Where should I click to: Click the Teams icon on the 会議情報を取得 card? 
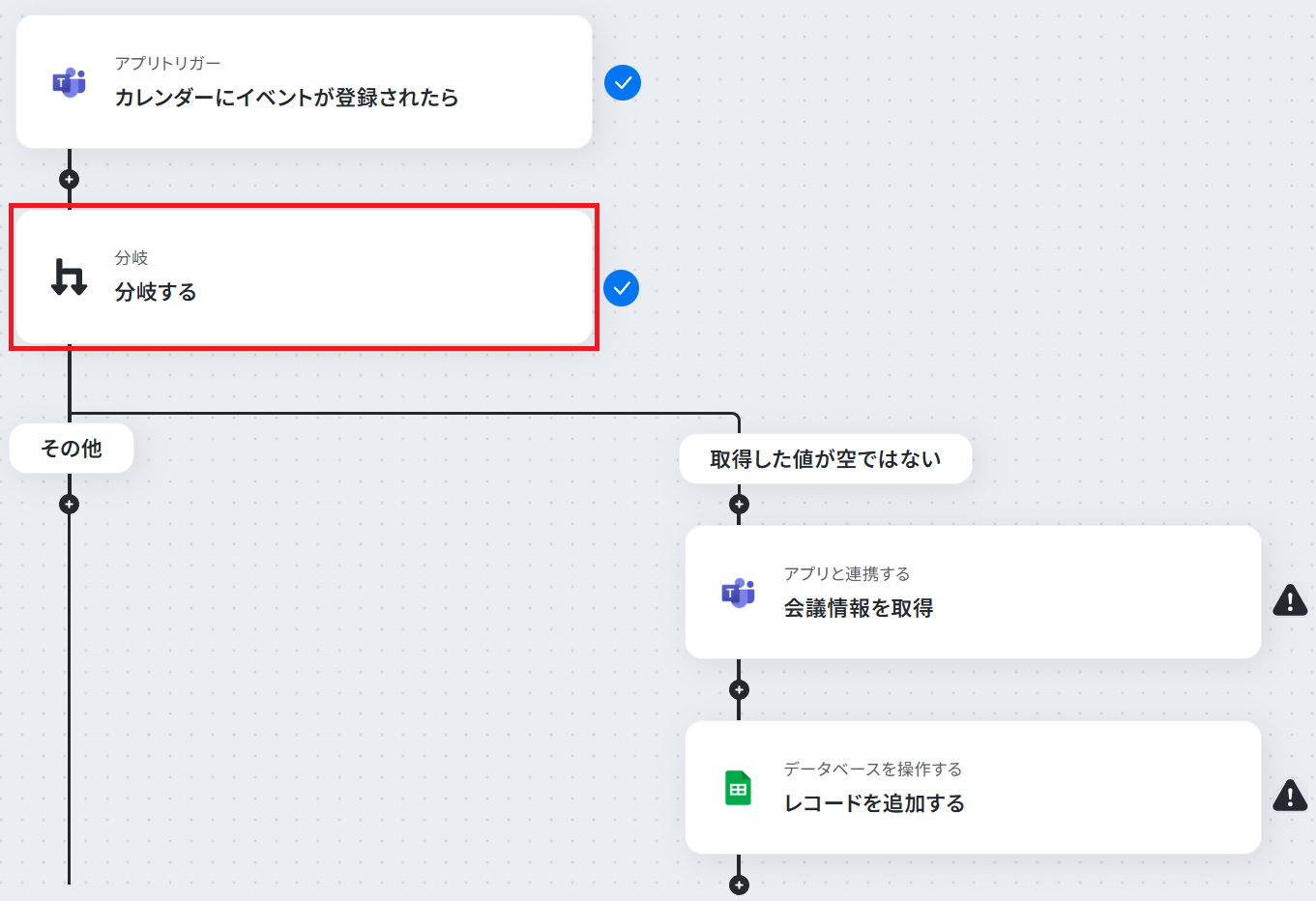coord(738,593)
